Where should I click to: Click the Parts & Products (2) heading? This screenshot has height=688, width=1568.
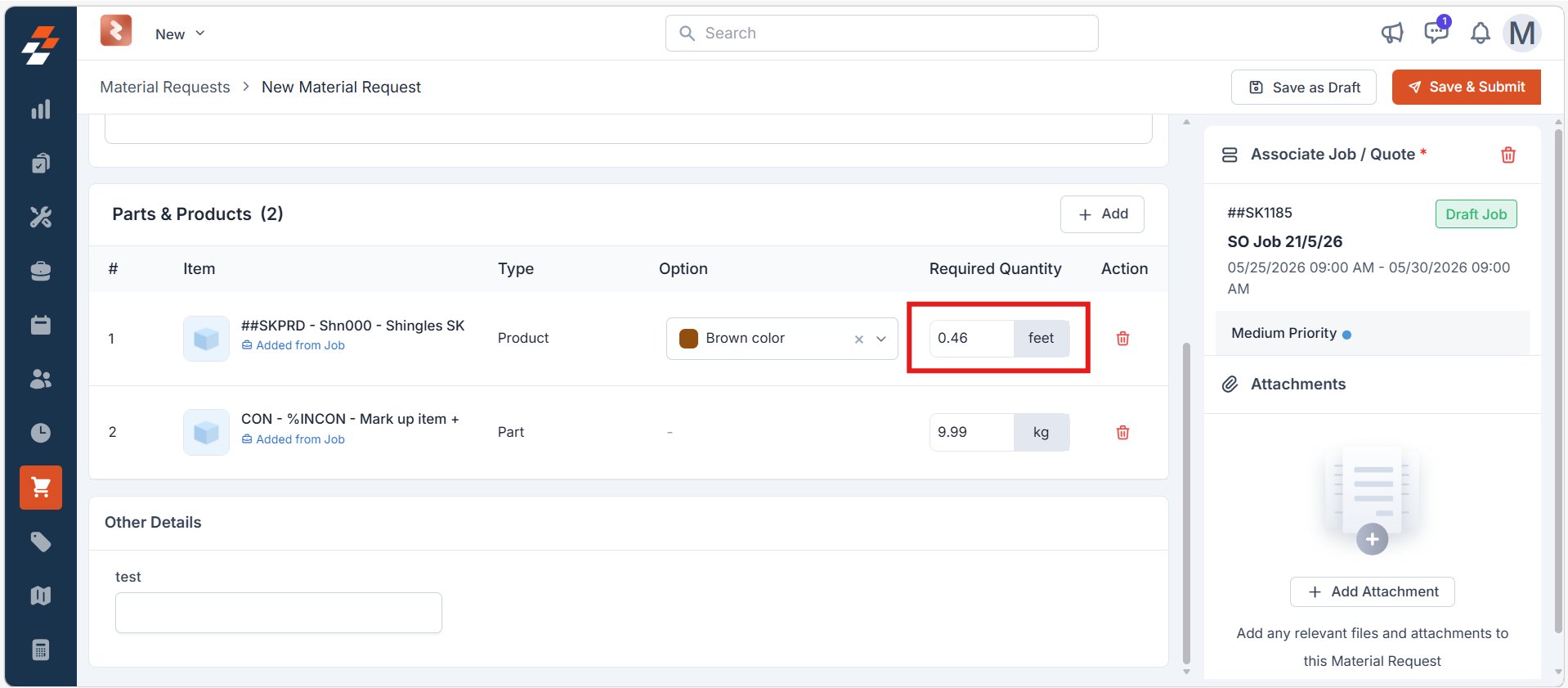[198, 214]
